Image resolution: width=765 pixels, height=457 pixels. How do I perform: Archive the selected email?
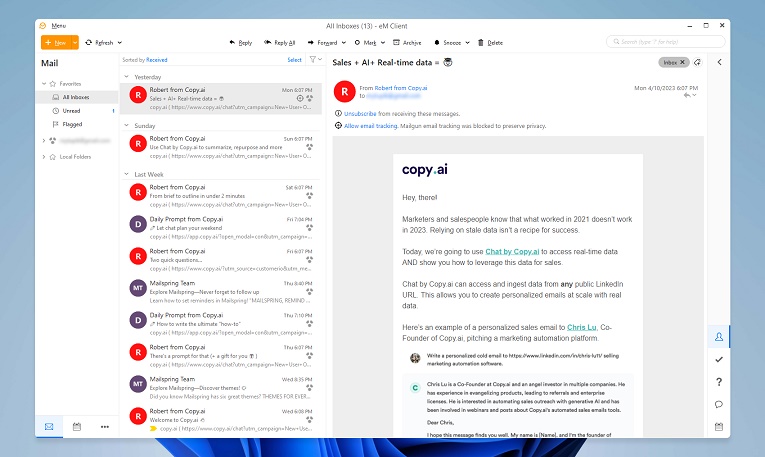[407, 42]
